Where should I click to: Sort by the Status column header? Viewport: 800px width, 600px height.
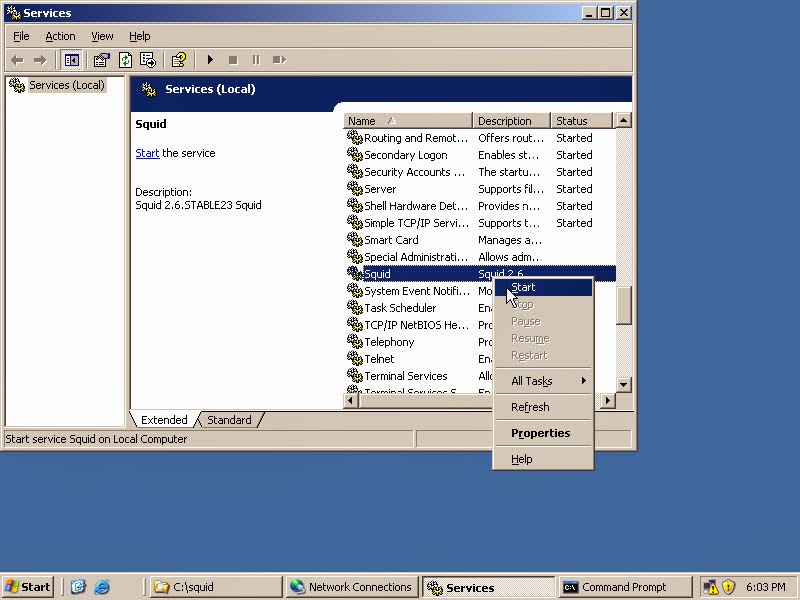[x=581, y=121]
